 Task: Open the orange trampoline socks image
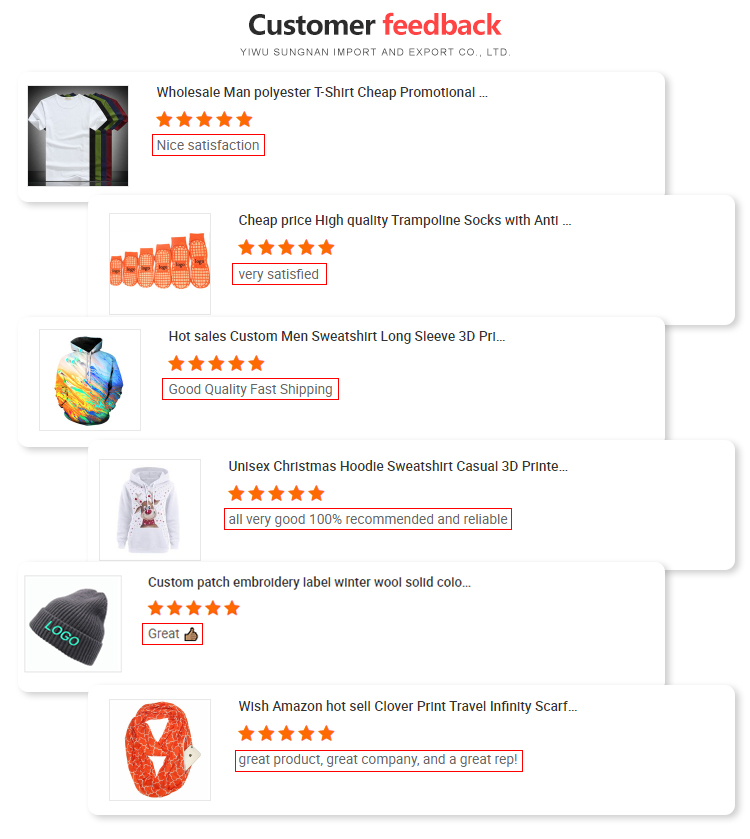(160, 264)
